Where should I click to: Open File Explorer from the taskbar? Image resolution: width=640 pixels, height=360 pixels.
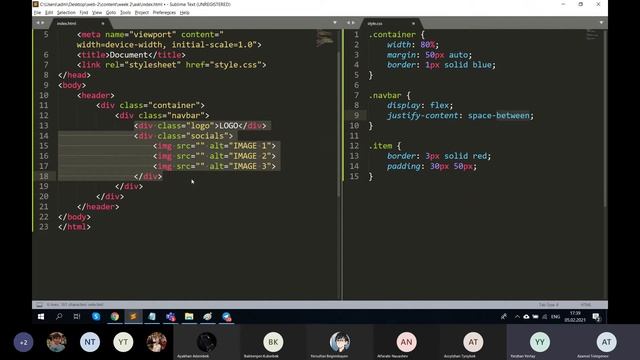coord(189,317)
